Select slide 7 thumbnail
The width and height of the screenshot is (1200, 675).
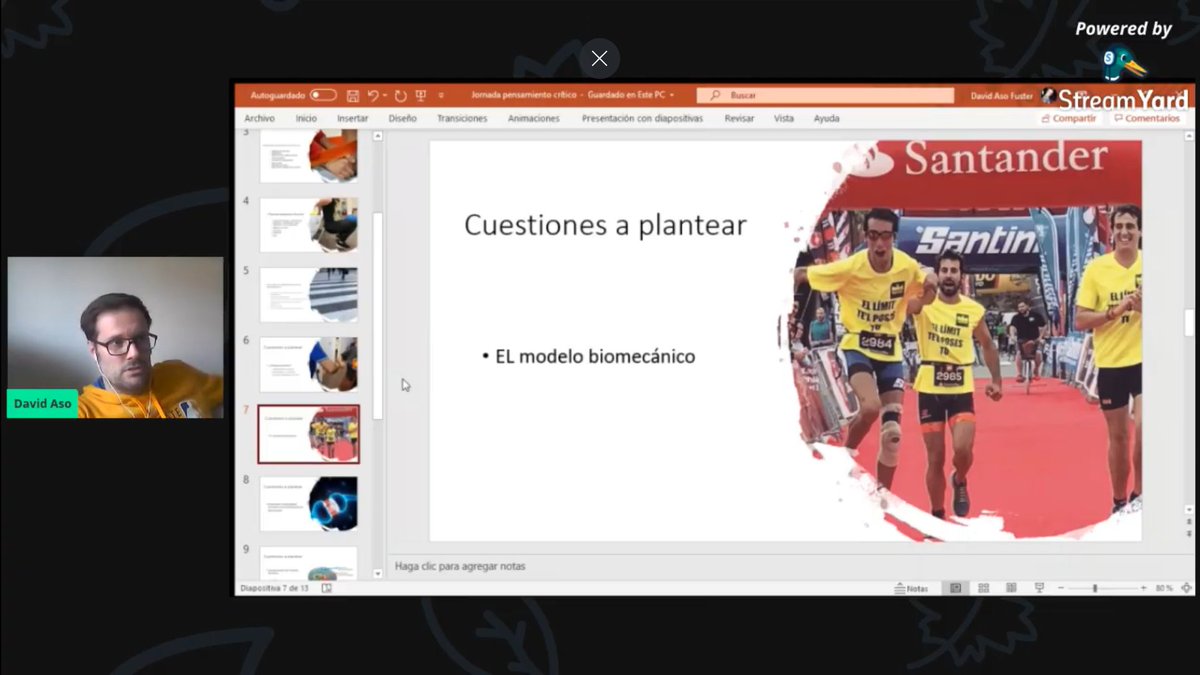[x=308, y=434]
